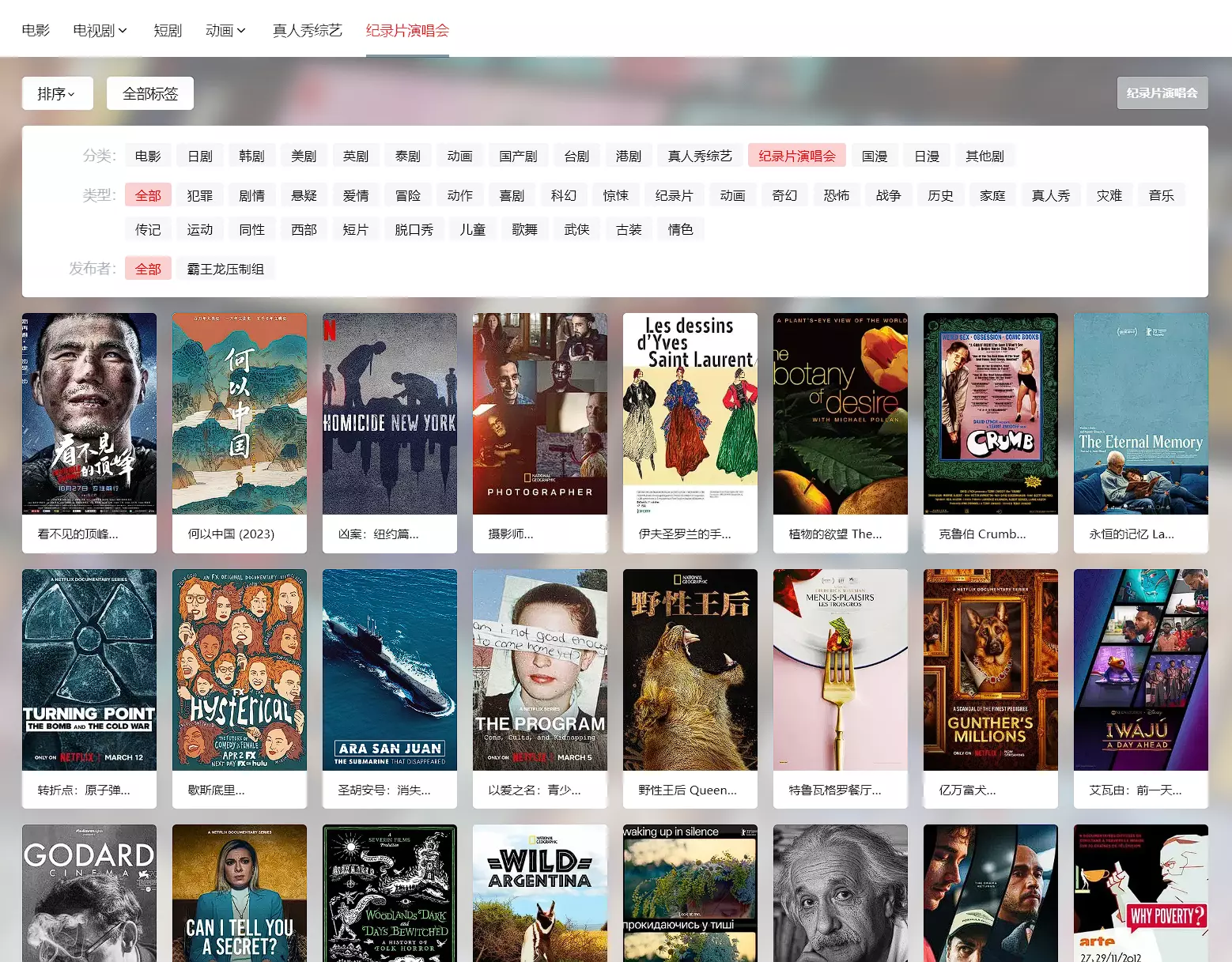Open the Wild Argentina poster
This screenshot has width=1232, height=962.
pyautogui.click(x=540, y=893)
